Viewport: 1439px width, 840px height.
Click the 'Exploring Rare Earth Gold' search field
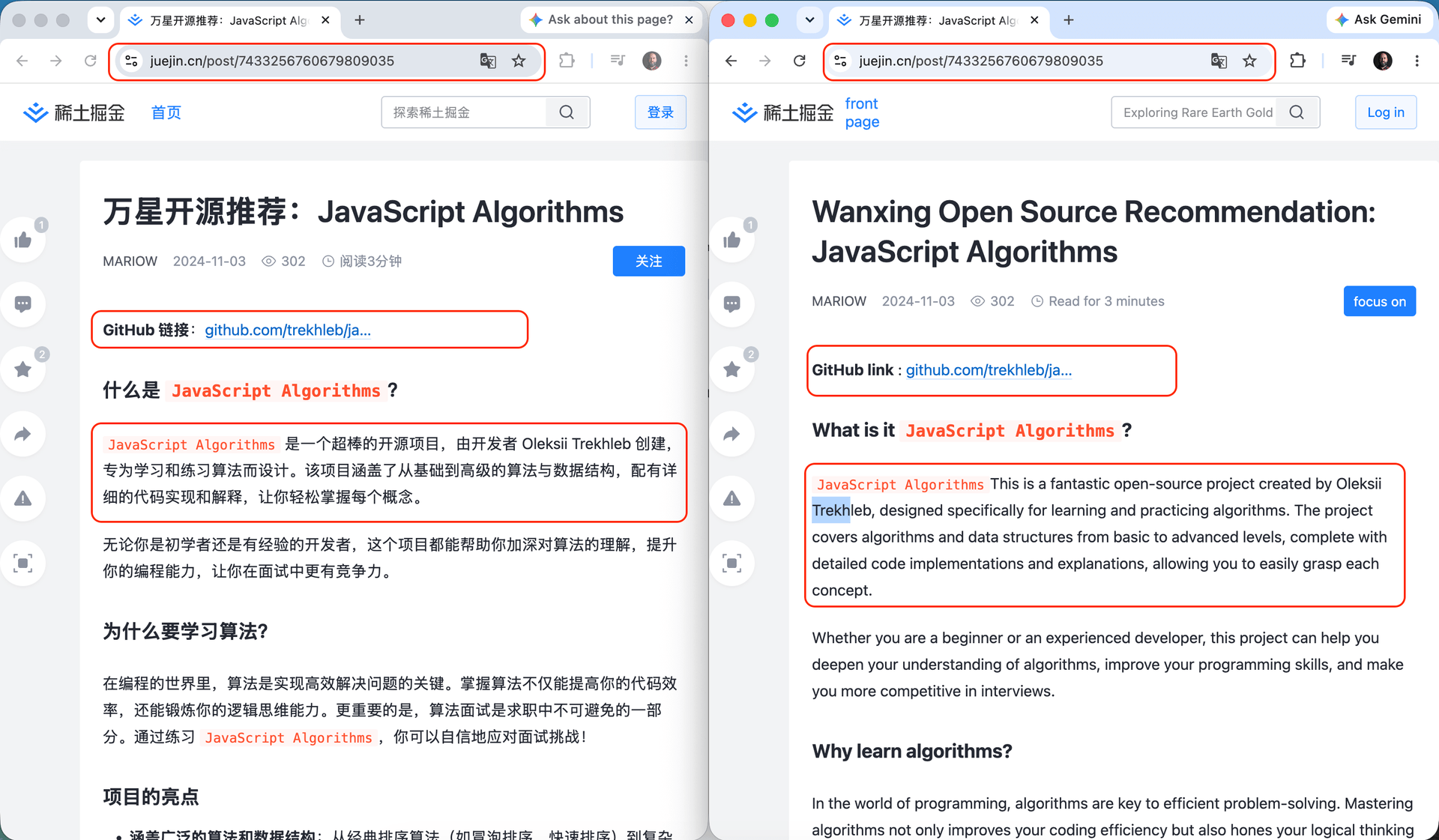pyautogui.click(x=1195, y=112)
